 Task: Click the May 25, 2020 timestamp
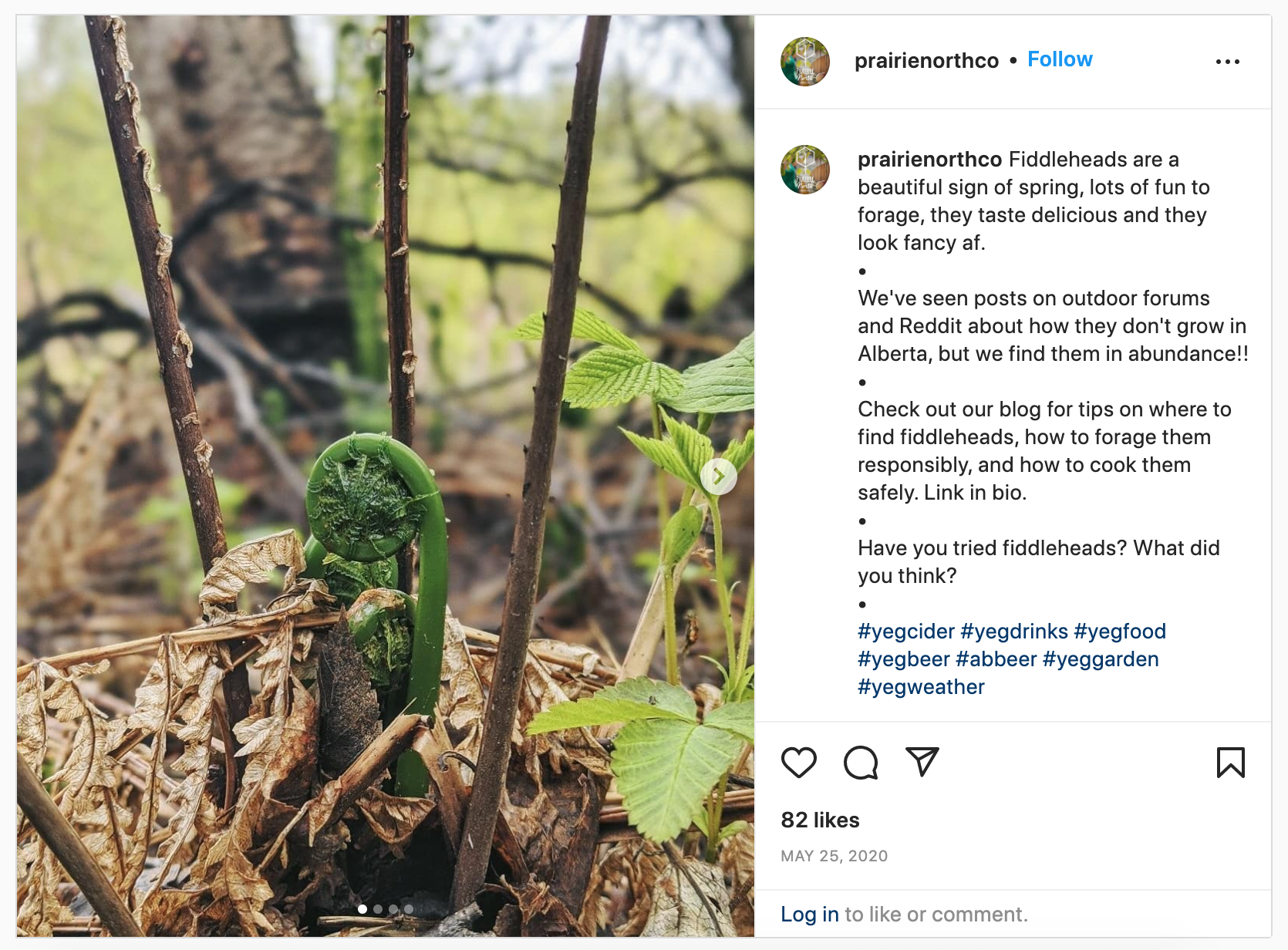[834, 856]
